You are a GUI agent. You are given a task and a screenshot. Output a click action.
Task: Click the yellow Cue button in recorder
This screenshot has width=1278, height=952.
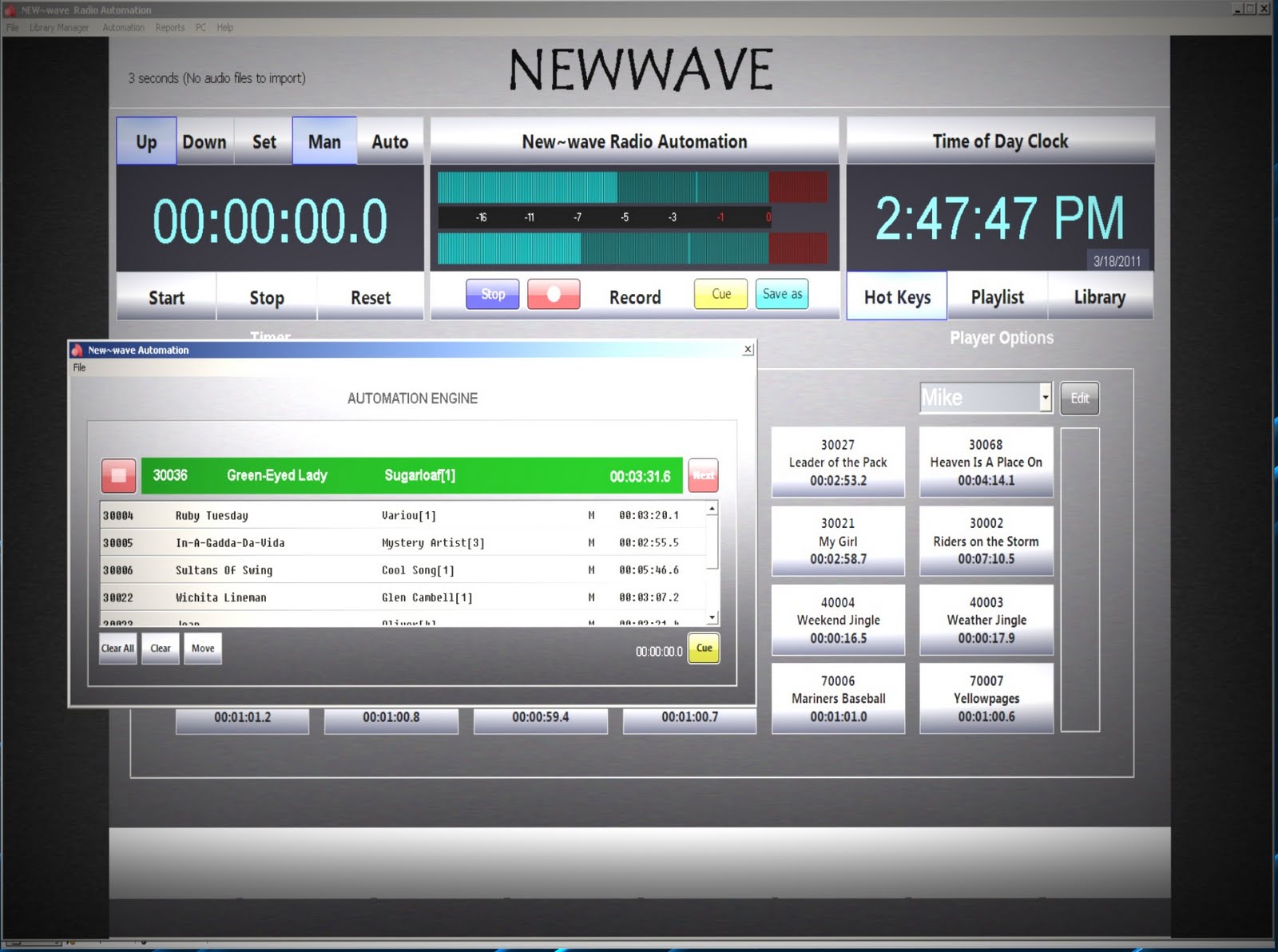[x=721, y=294]
